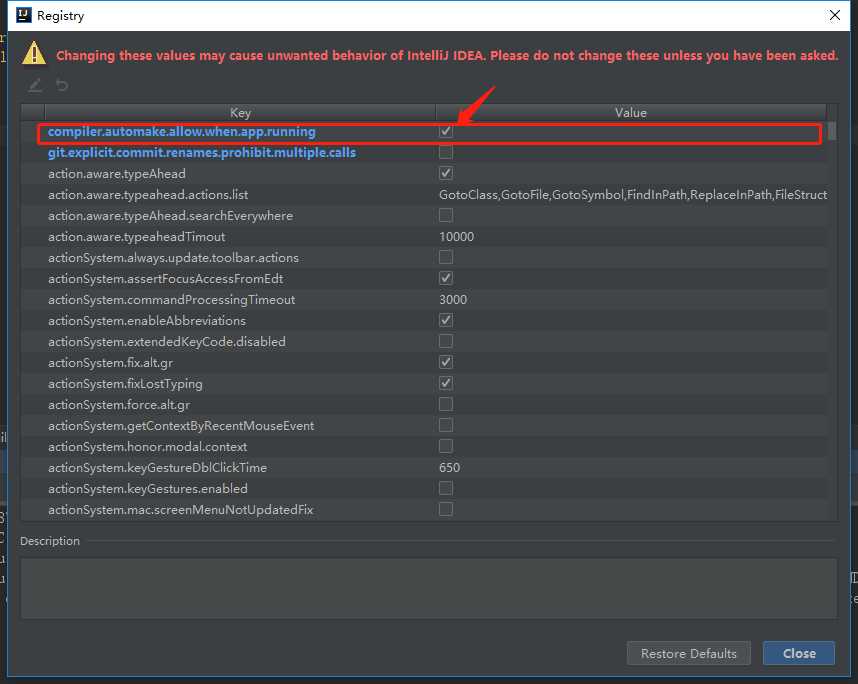Screen dimensions: 858x684
Task: Select actionSystem.assertFocusAccessFromEdt key
Action: tap(165, 279)
